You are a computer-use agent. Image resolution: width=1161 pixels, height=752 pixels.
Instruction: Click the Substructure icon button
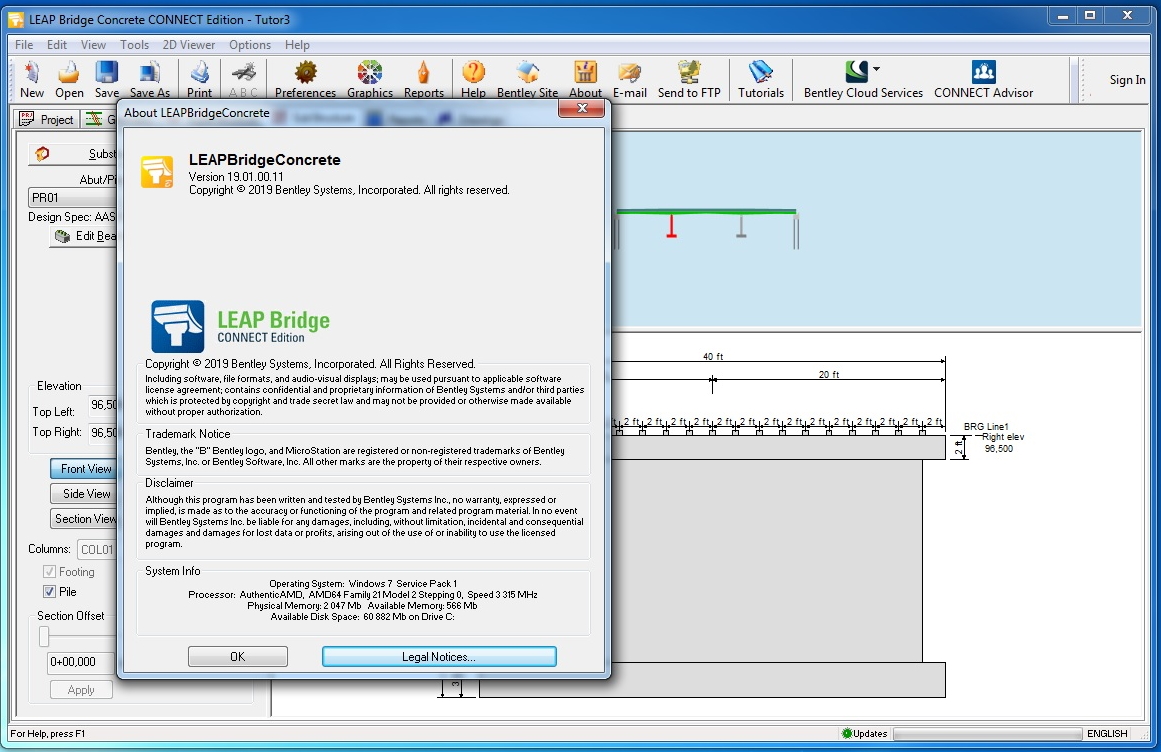coord(73,154)
